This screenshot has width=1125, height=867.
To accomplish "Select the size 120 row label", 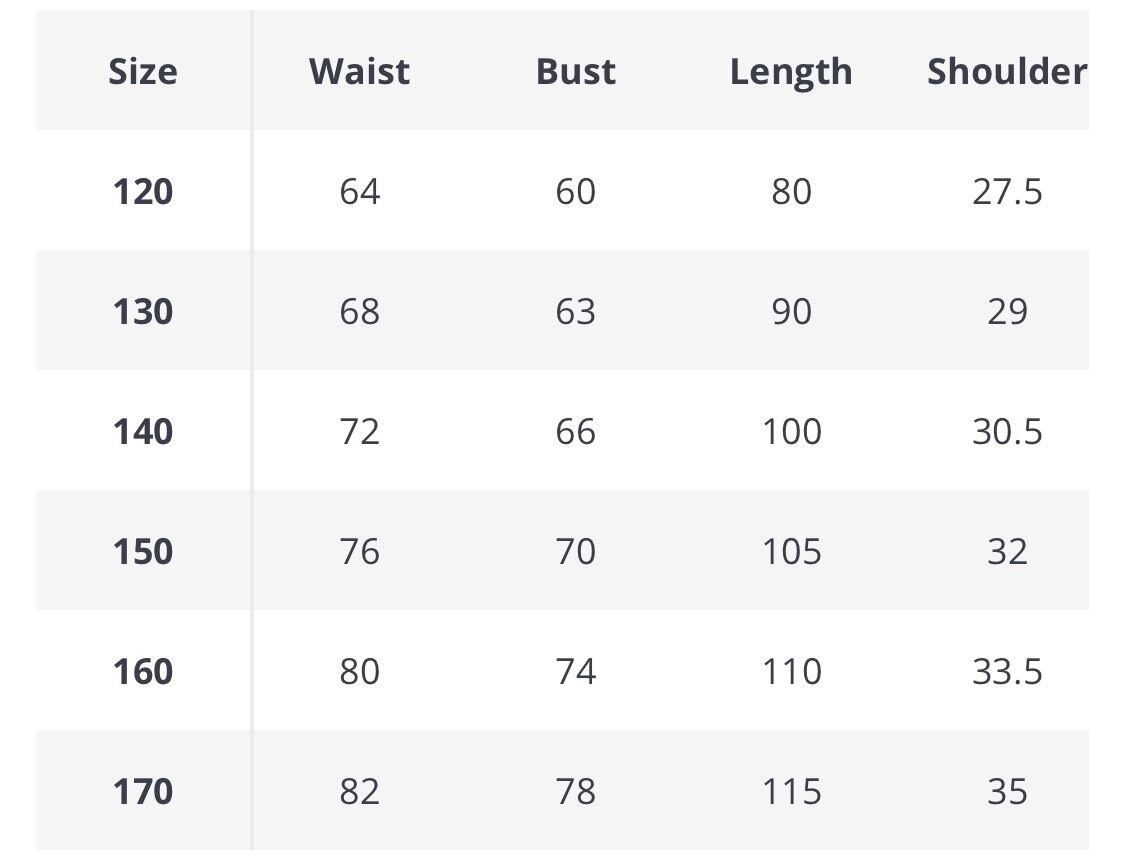I will (143, 192).
